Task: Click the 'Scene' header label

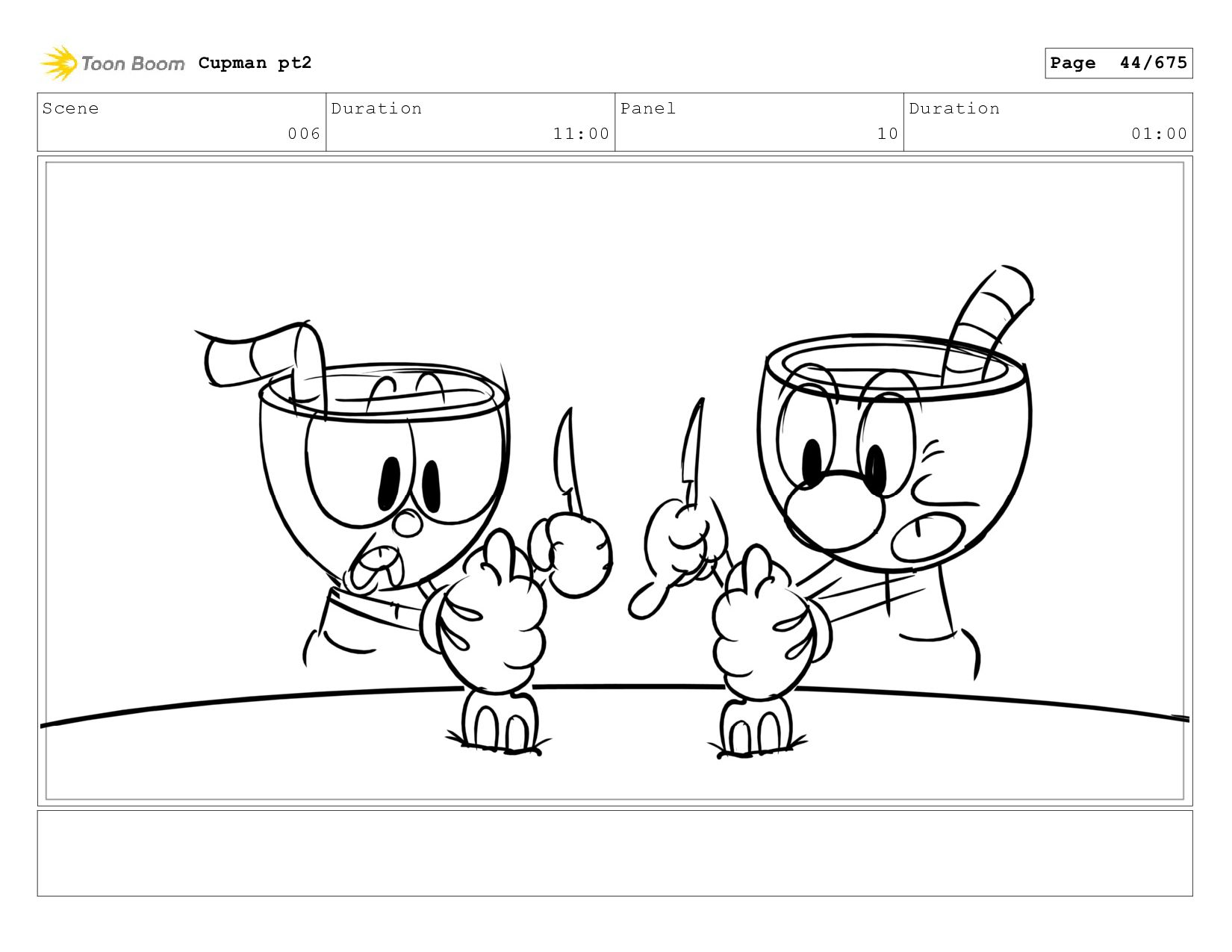Action: tap(70, 108)
